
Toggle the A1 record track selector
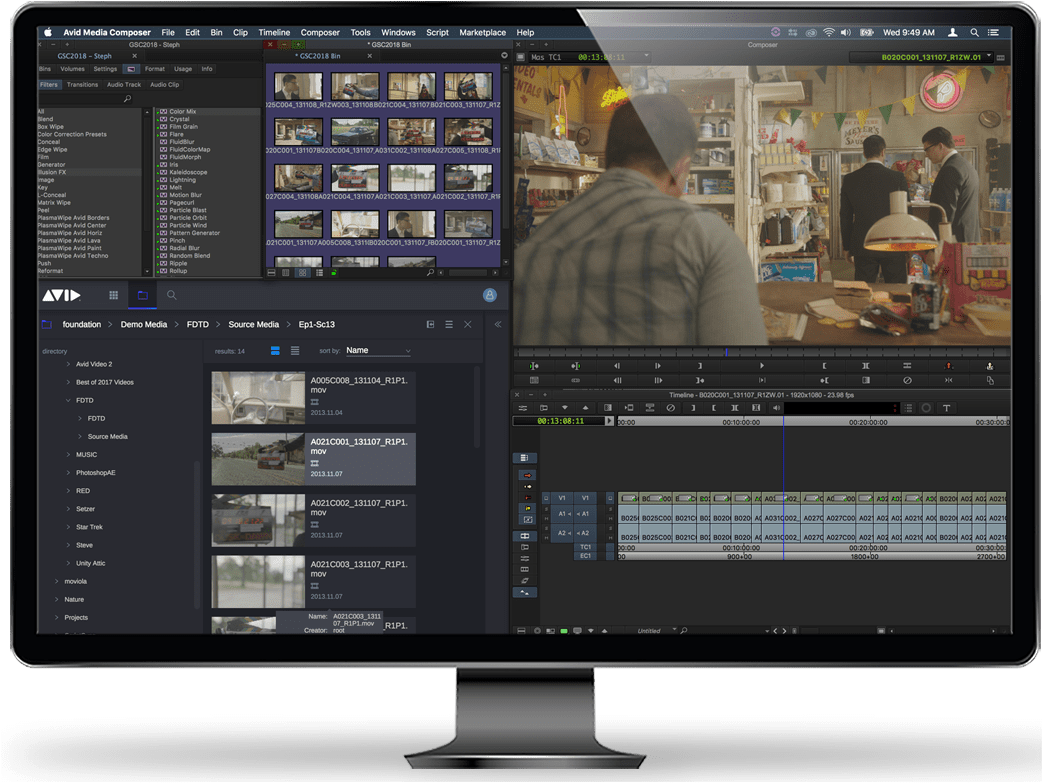pos(586,514)
